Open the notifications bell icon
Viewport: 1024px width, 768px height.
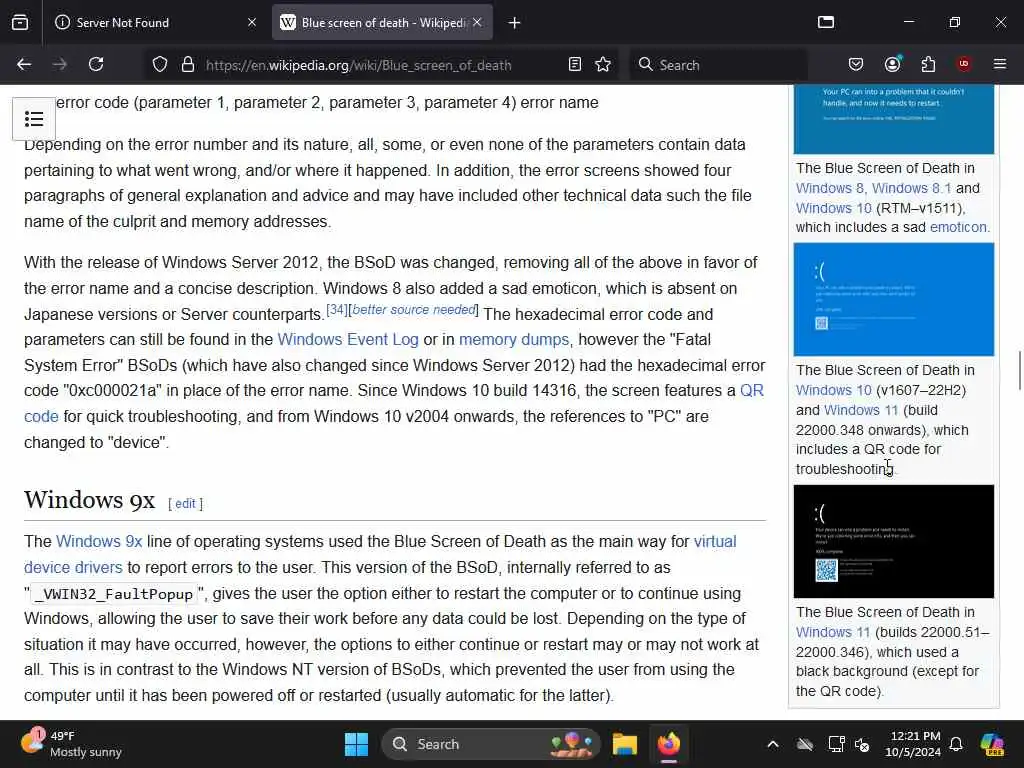[956, 744]
